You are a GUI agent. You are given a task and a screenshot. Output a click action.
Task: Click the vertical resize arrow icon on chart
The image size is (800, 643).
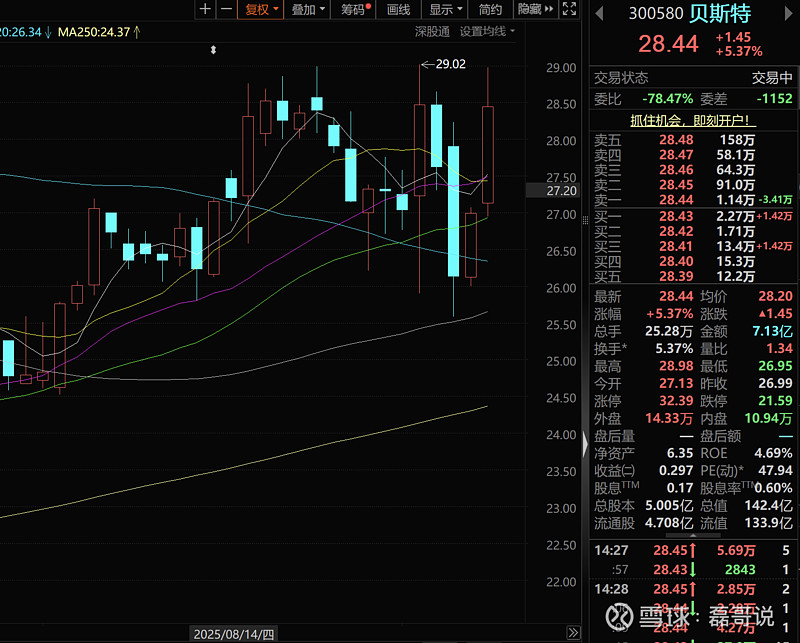point(213,50)
